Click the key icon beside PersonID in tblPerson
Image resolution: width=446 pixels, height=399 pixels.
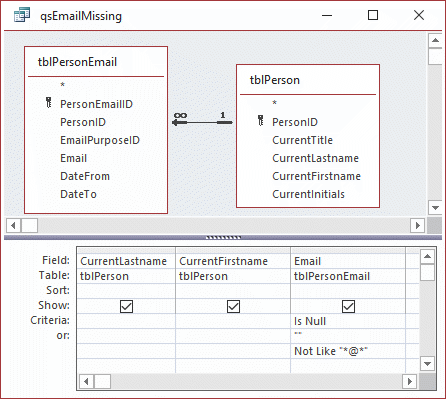point(261,121)
